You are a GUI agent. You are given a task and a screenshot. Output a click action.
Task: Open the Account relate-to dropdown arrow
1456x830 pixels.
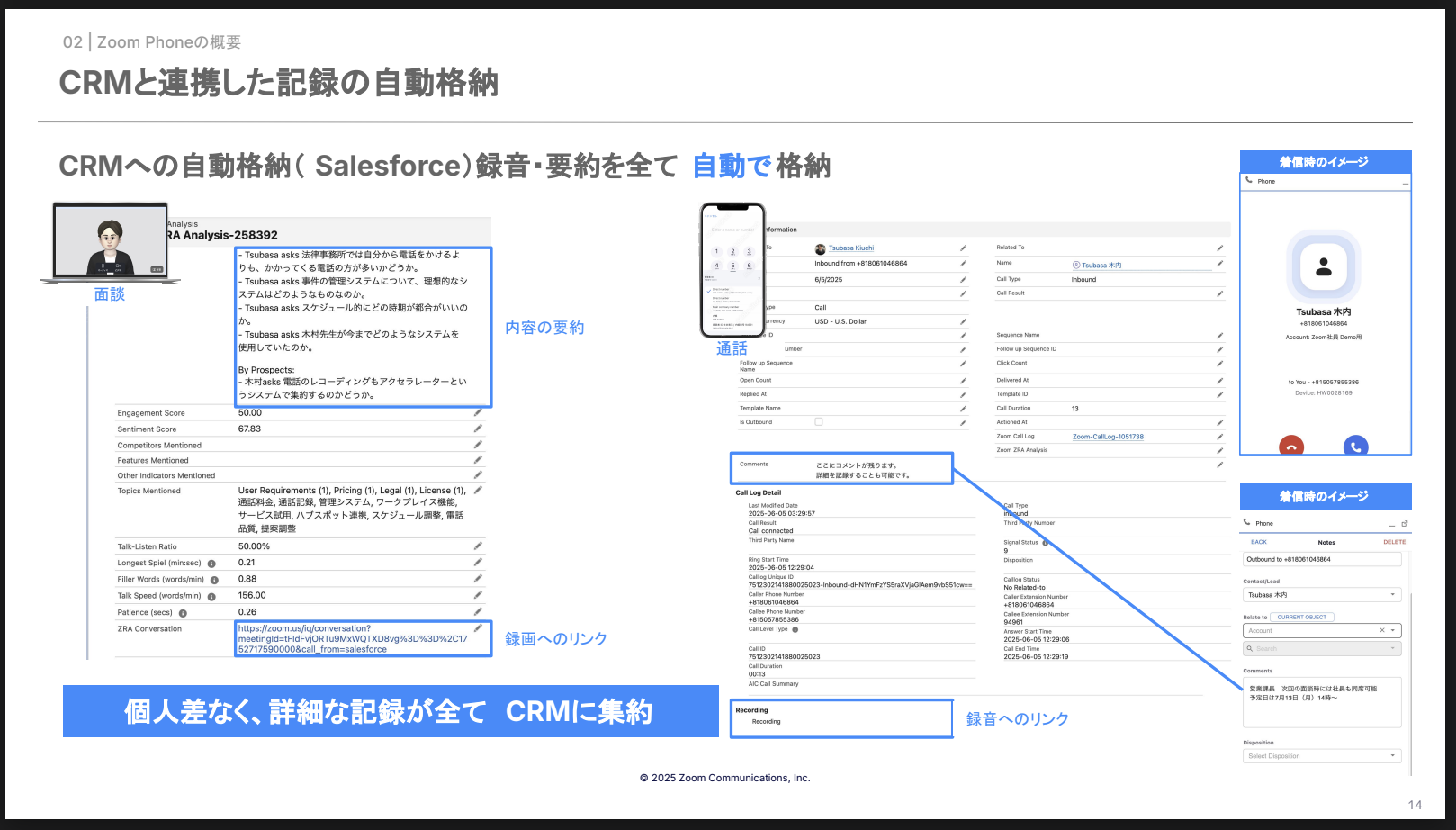pyautogui.click(x=1394, y=630)
